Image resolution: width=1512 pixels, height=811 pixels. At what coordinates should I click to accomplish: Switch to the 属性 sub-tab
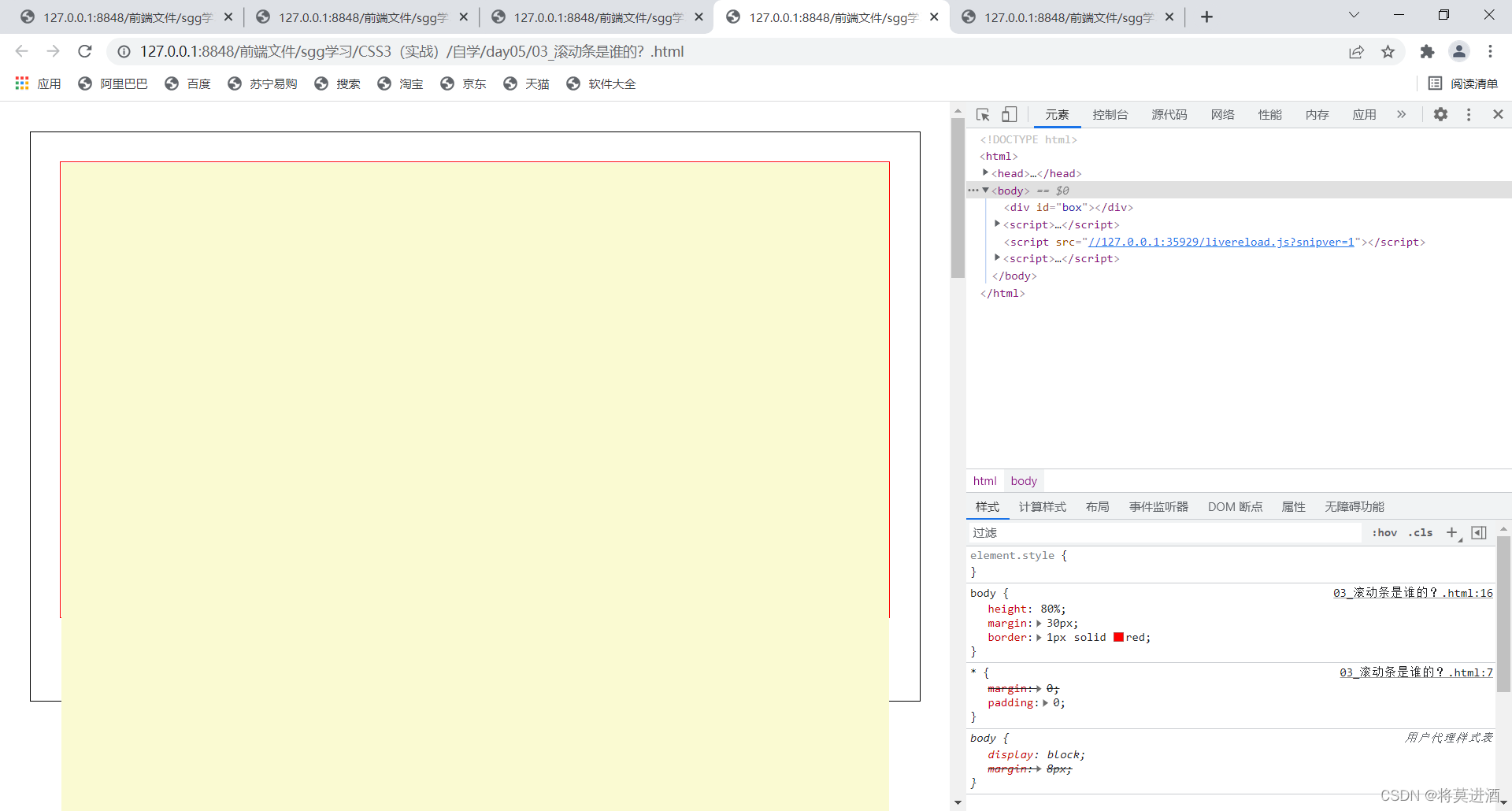tap(1294, 507)
